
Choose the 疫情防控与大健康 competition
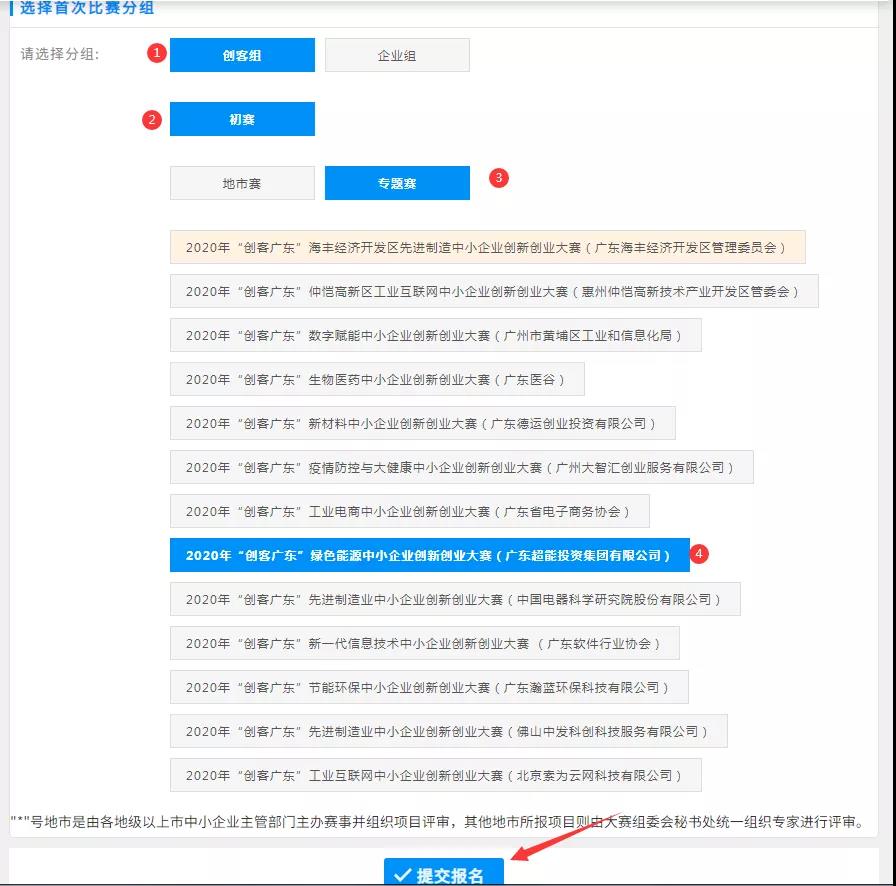(461, 468)
